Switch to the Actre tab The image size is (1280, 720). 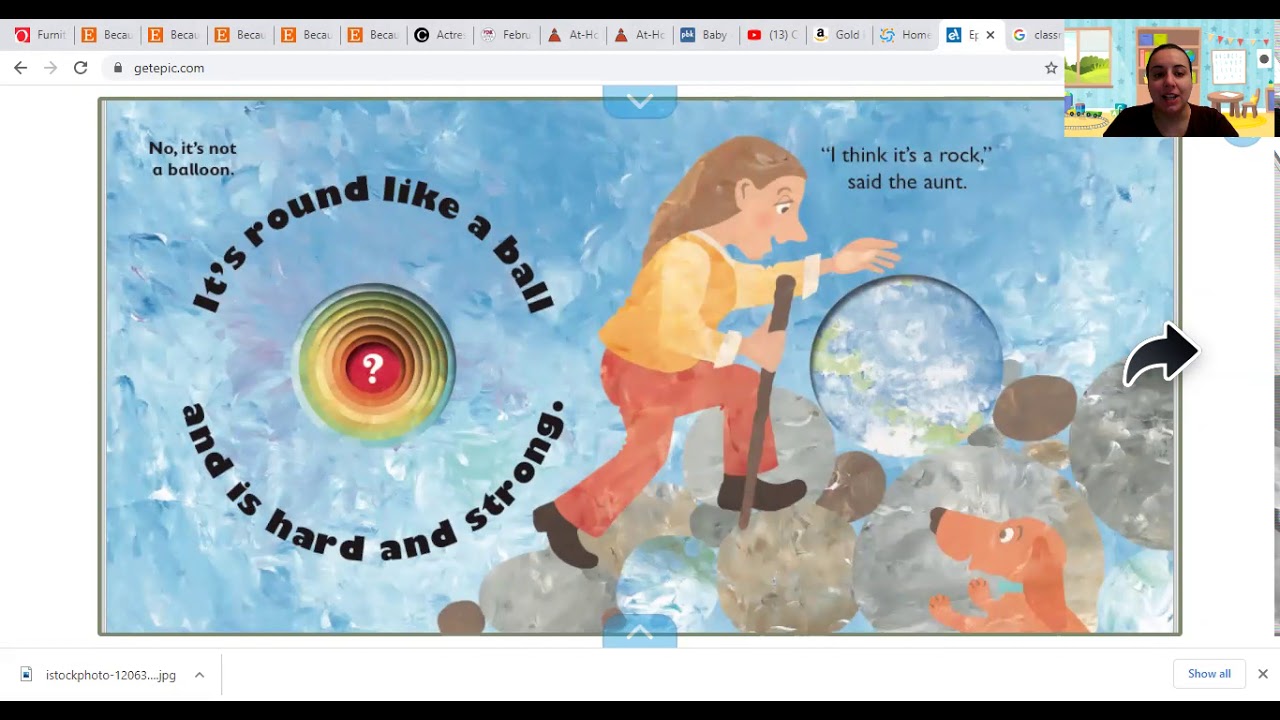pos(439,35)
